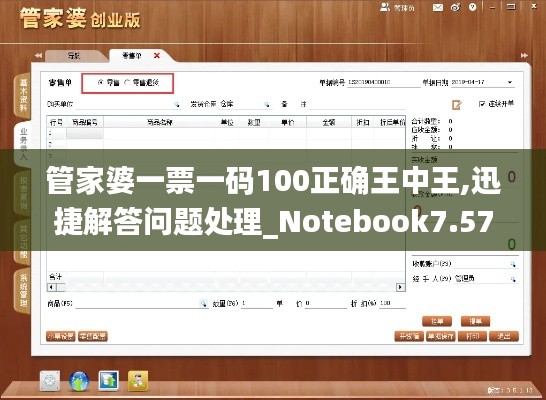Screen dimensions: 546x400
Task: Focus the 数量(F6) input field
Action: click(257, 304)
